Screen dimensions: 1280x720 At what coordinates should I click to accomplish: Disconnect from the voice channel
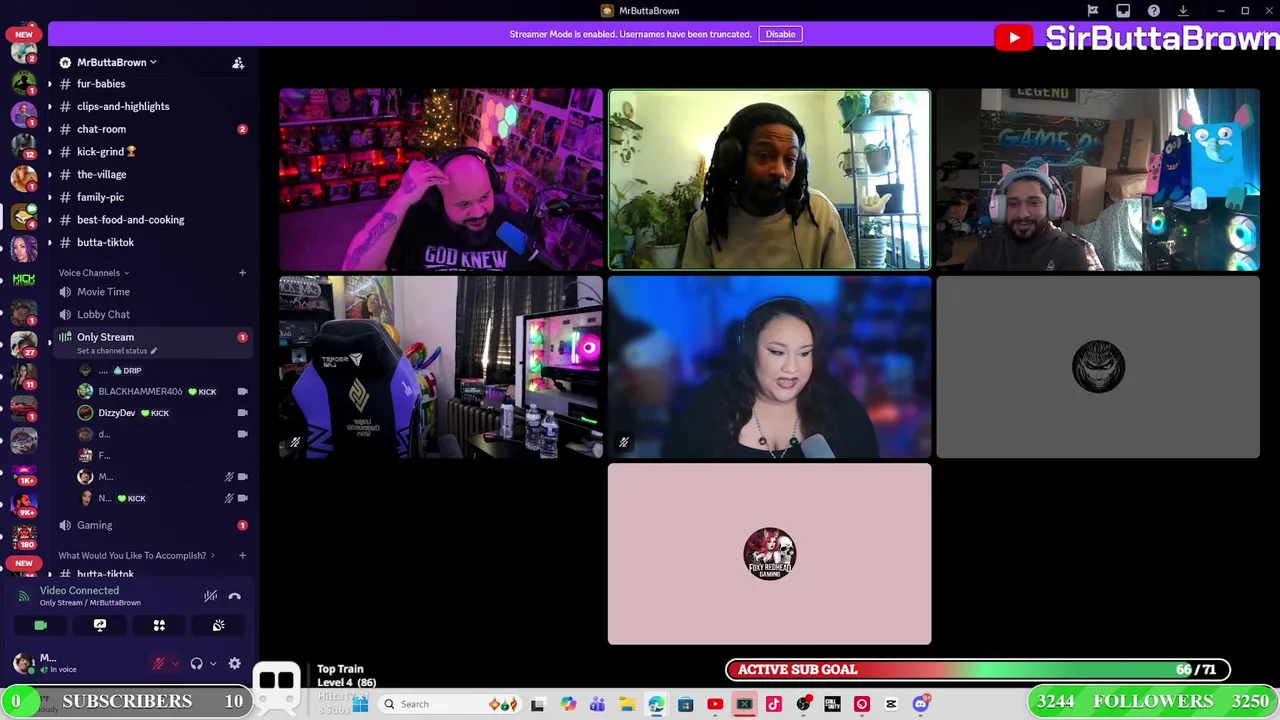(x=234, y=596)
